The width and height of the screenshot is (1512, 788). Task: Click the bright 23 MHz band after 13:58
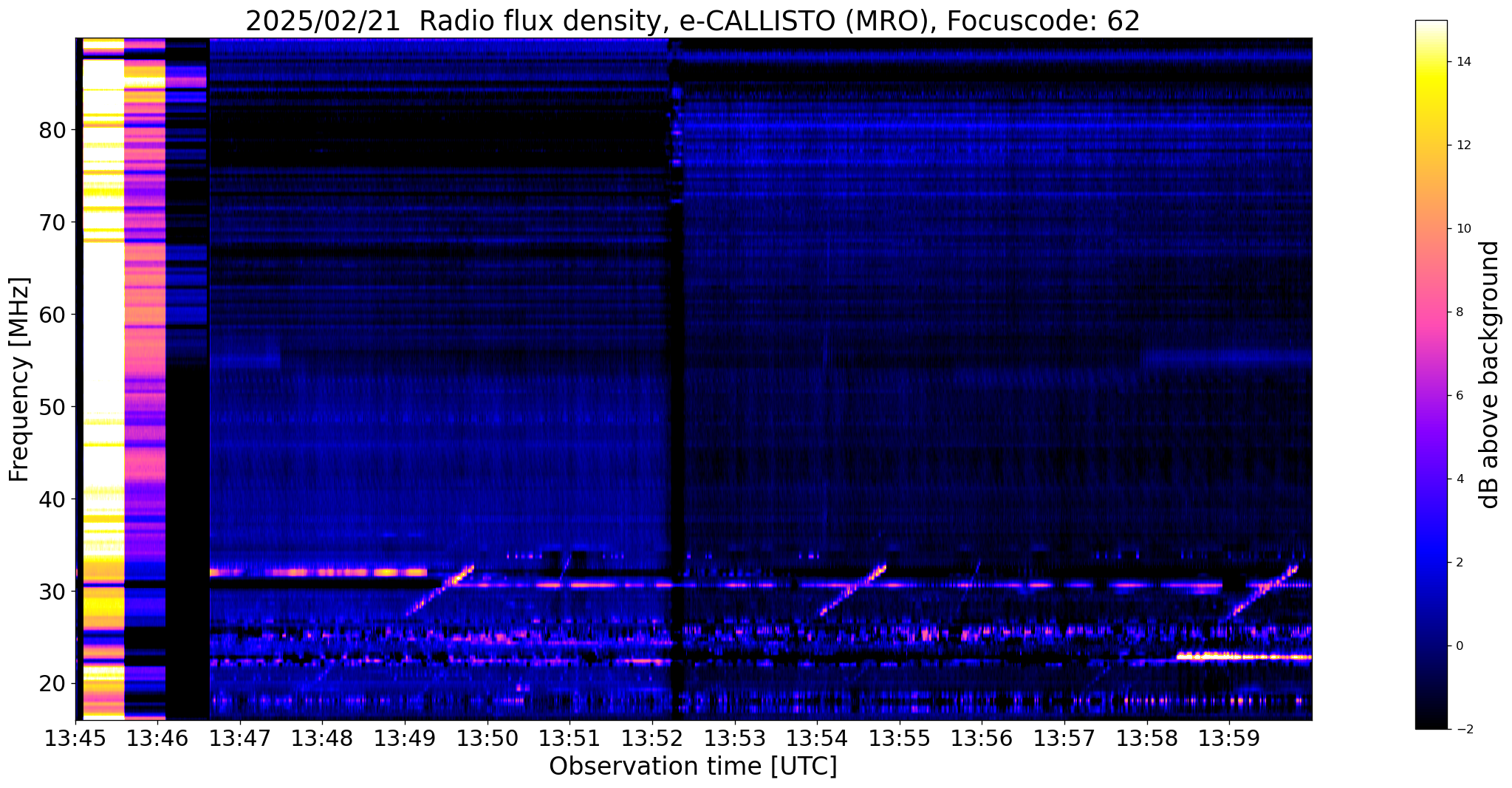pos(1244,656)
